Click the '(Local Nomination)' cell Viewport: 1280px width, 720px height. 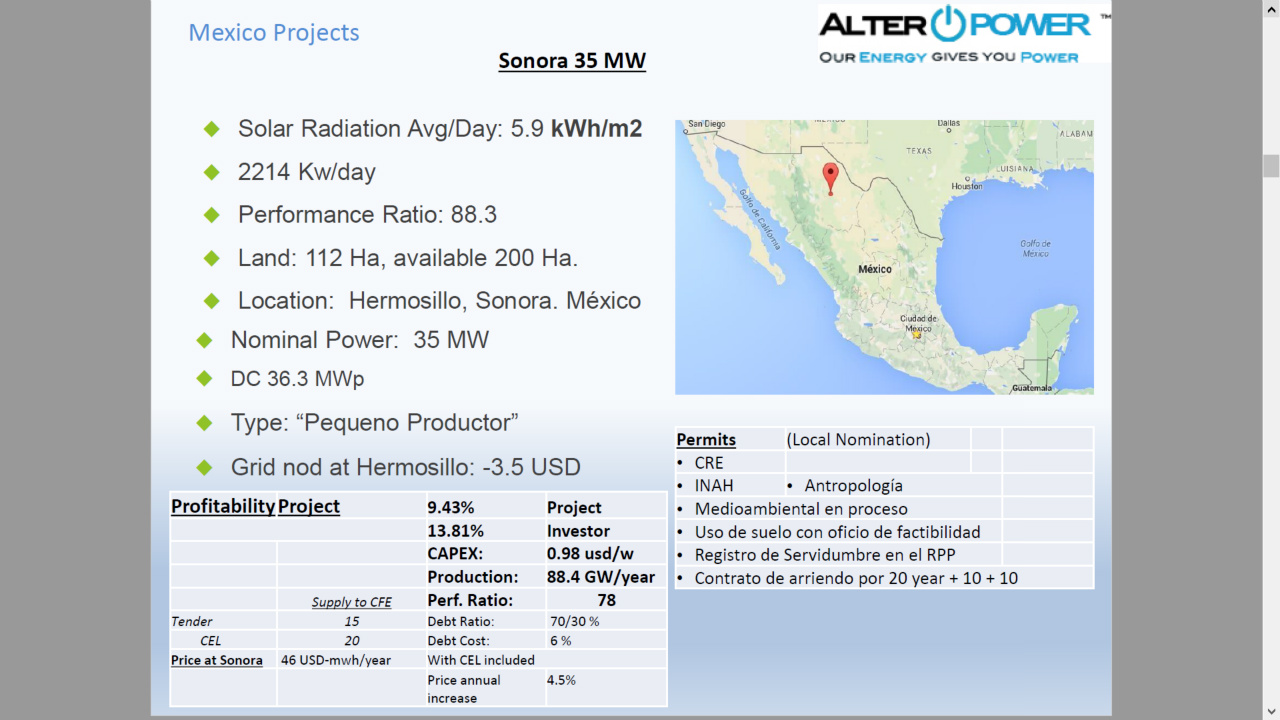858,439
